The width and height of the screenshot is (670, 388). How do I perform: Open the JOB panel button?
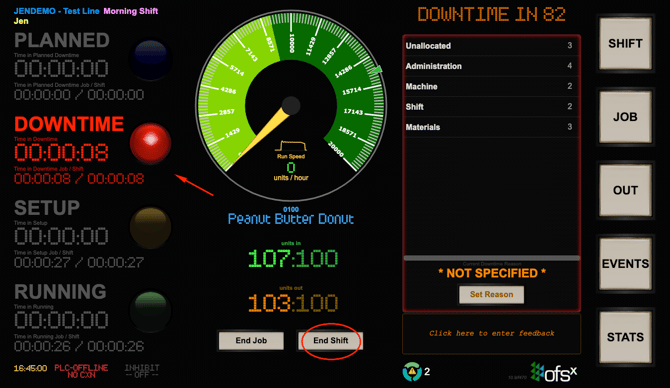pyautogui.click(x=625, y=117)
